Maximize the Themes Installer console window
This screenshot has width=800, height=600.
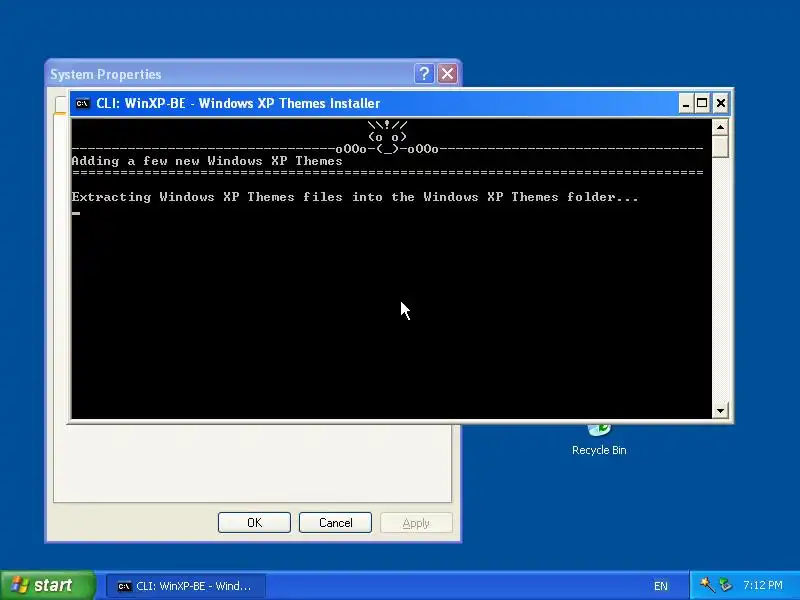[702, 104]
